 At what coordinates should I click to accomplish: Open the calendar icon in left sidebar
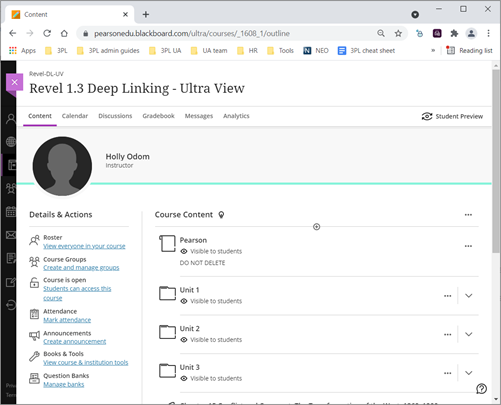point(11,212)
